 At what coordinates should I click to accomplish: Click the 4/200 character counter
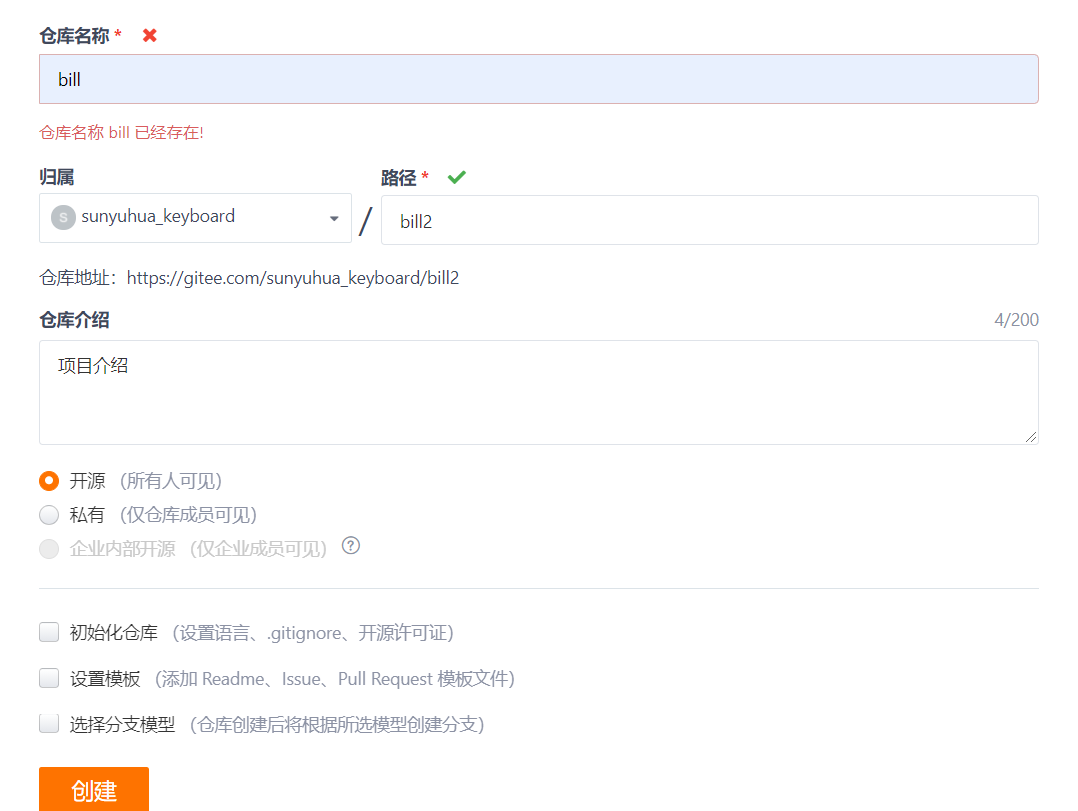pos(1017,318)
